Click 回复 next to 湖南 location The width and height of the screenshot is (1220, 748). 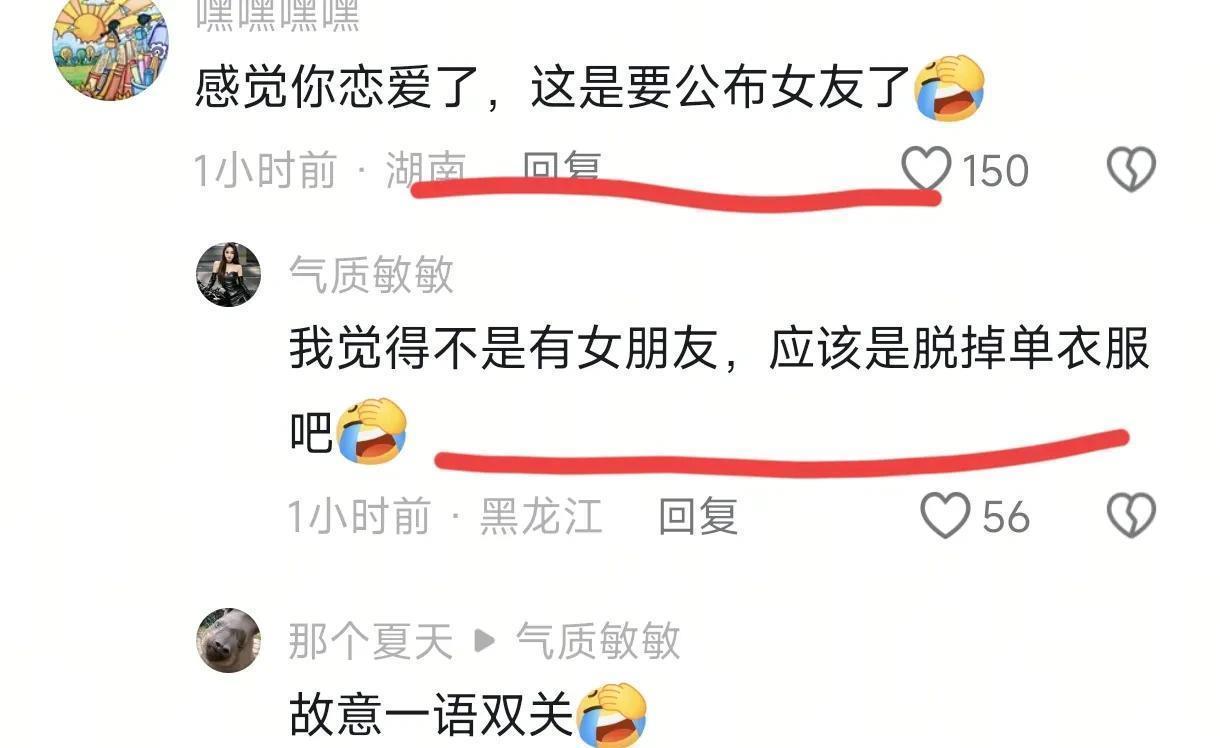coord(562,170)
